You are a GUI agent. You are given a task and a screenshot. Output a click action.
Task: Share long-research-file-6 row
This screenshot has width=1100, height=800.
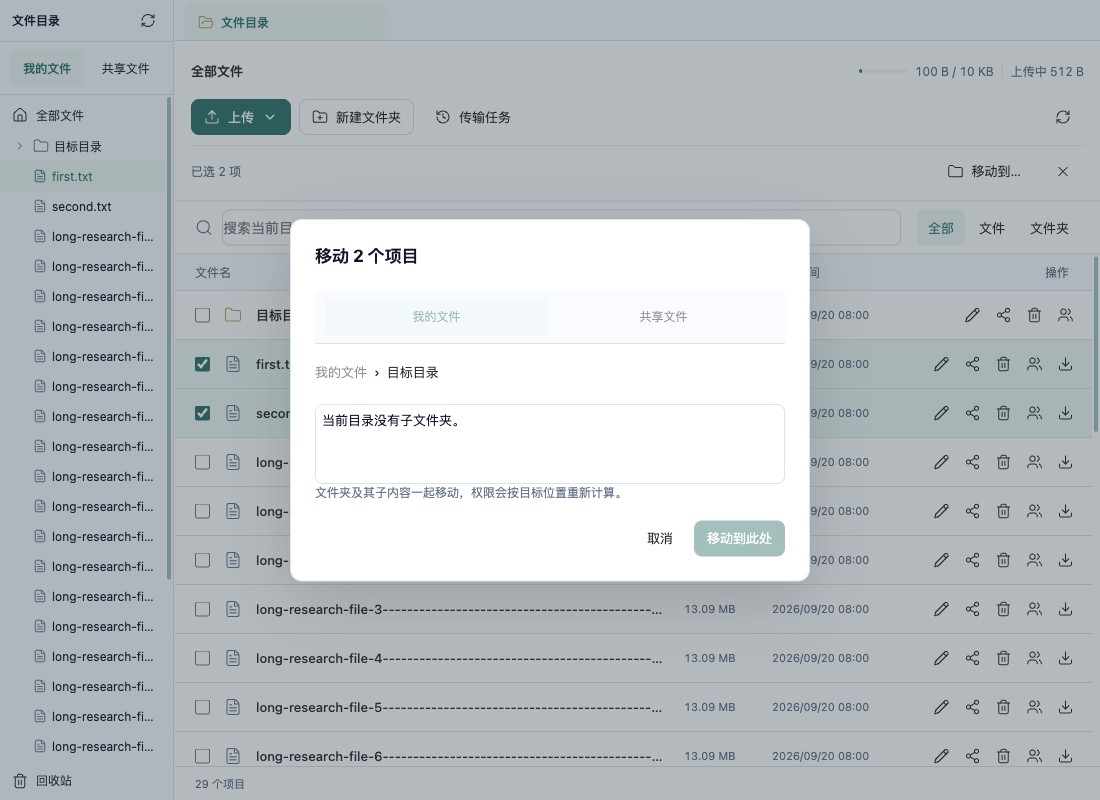[x=972, y=756]
